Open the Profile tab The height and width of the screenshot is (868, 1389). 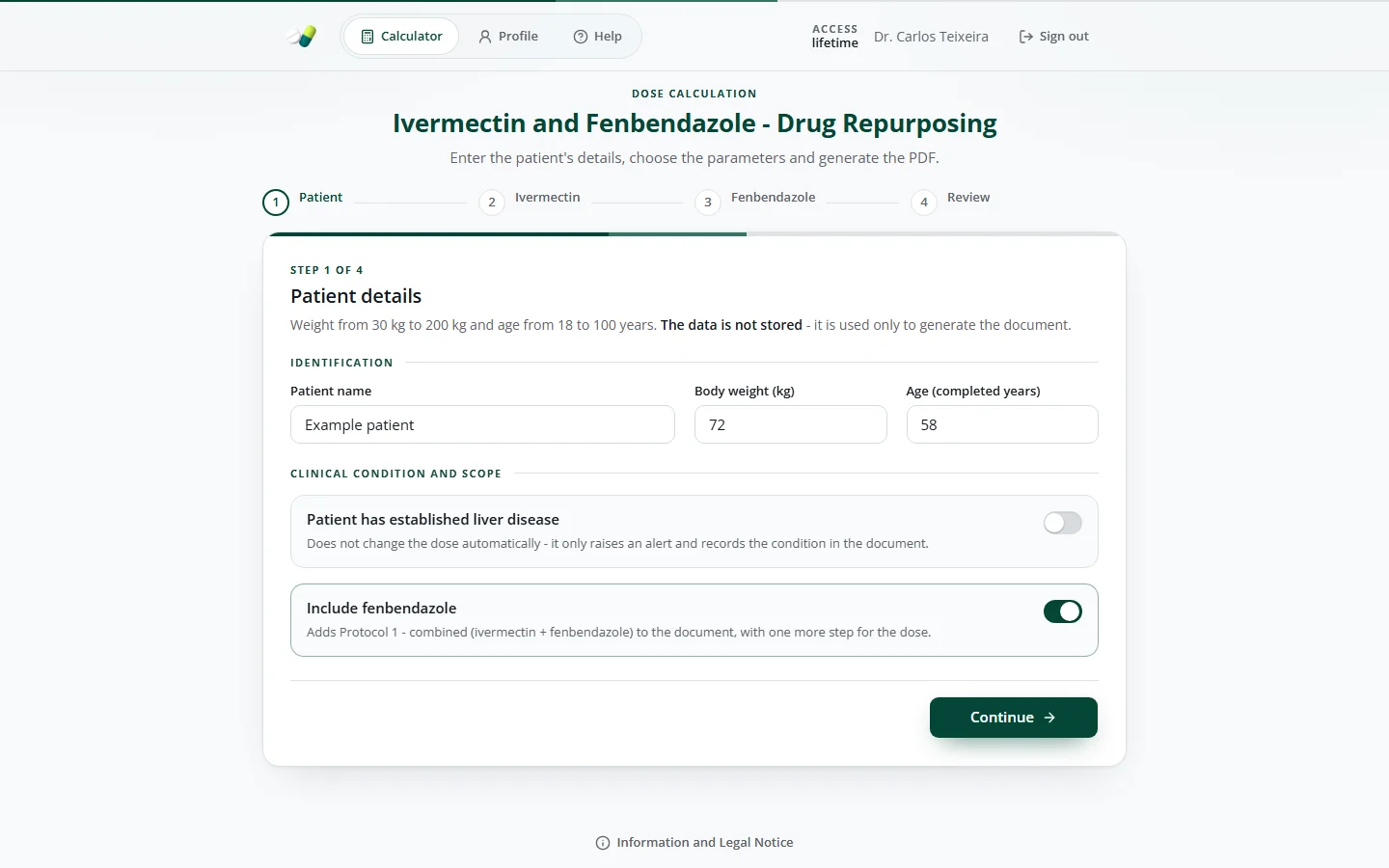(x=508, y=37)
